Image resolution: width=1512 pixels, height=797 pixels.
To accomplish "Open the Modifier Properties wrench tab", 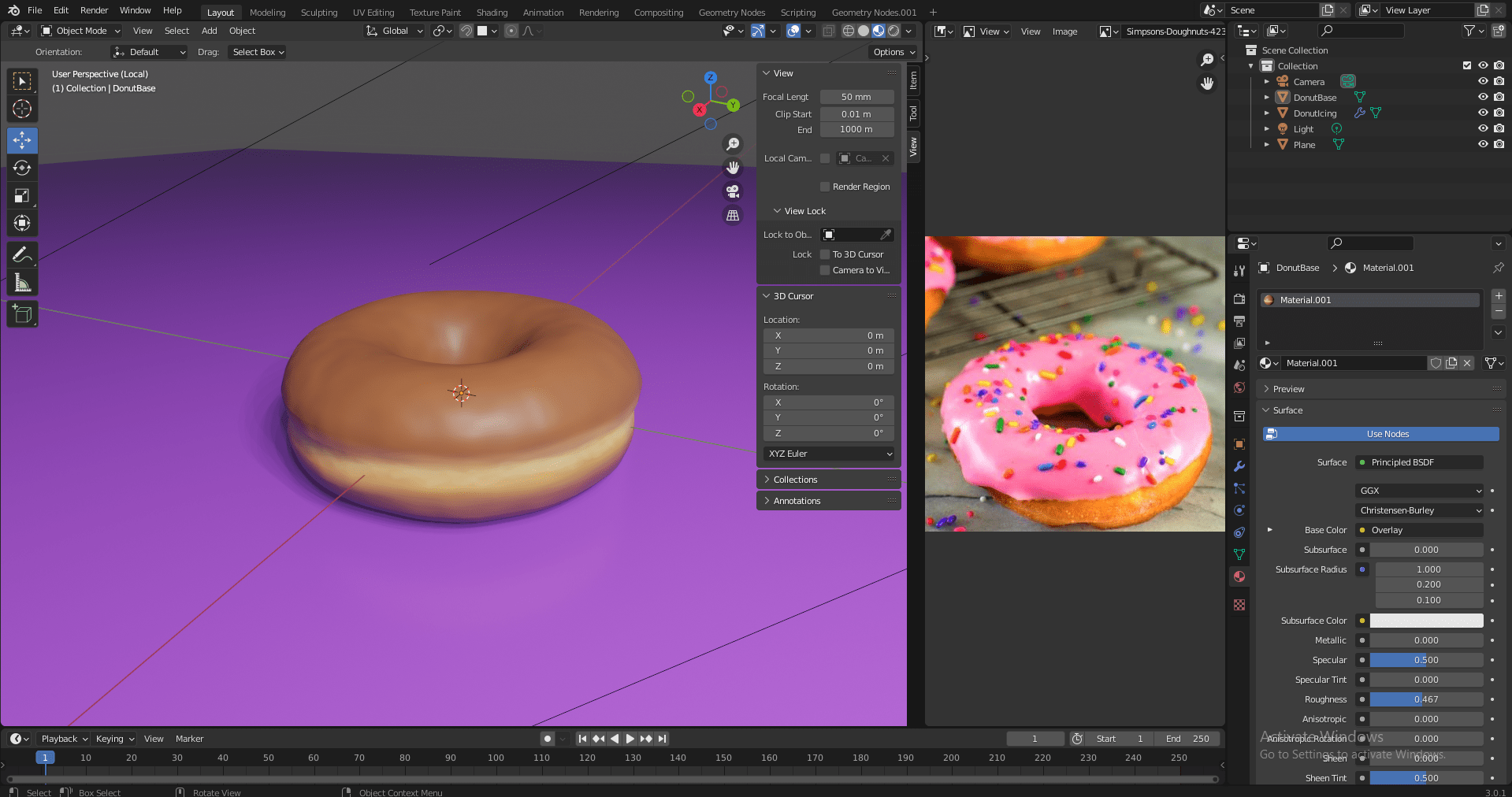I will pos(1239,466).
